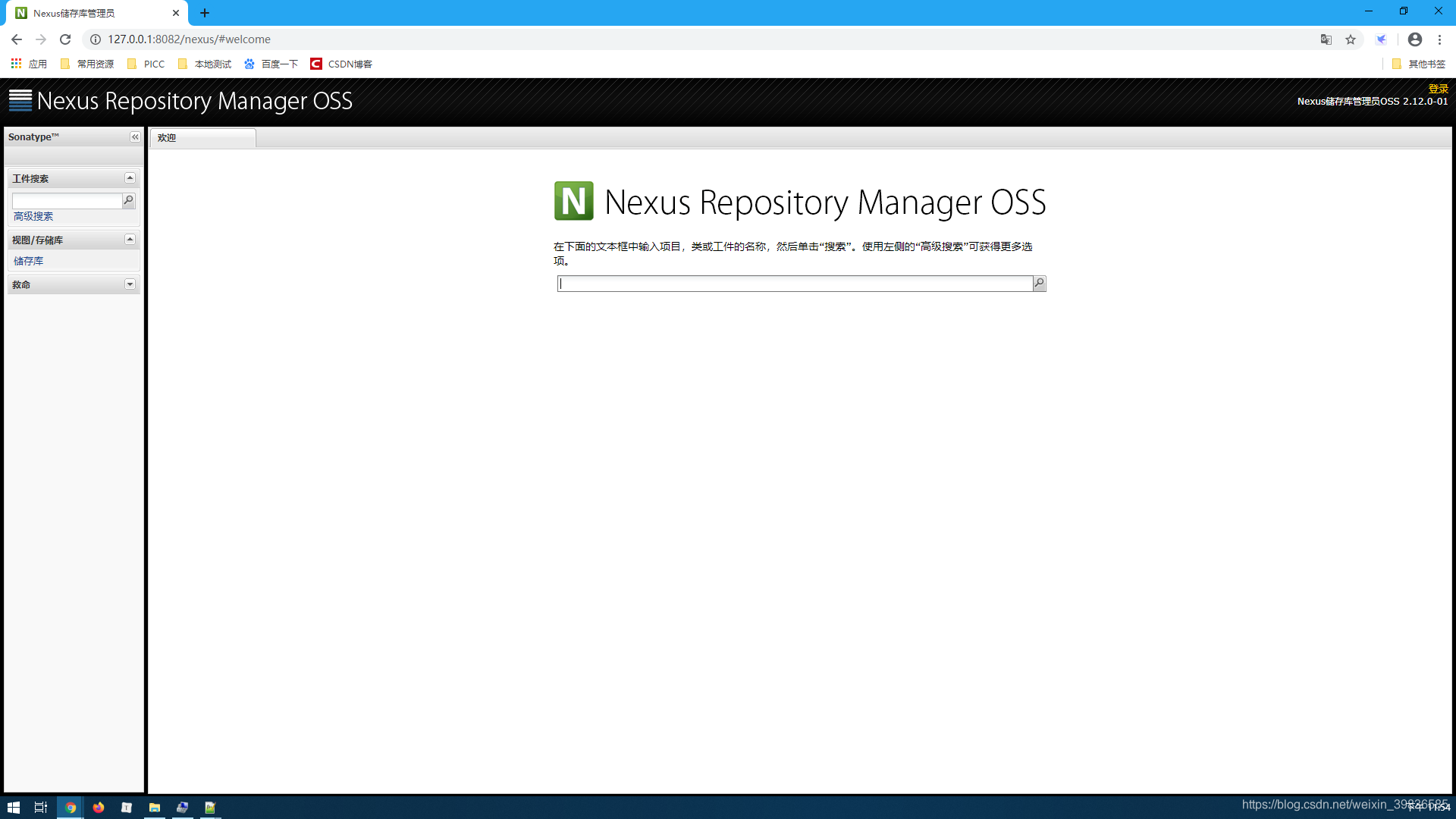Open the browser profile avatar
Image resolution: width=1456 pixels, height=819 pixels.
click(x=1415, y=39)
